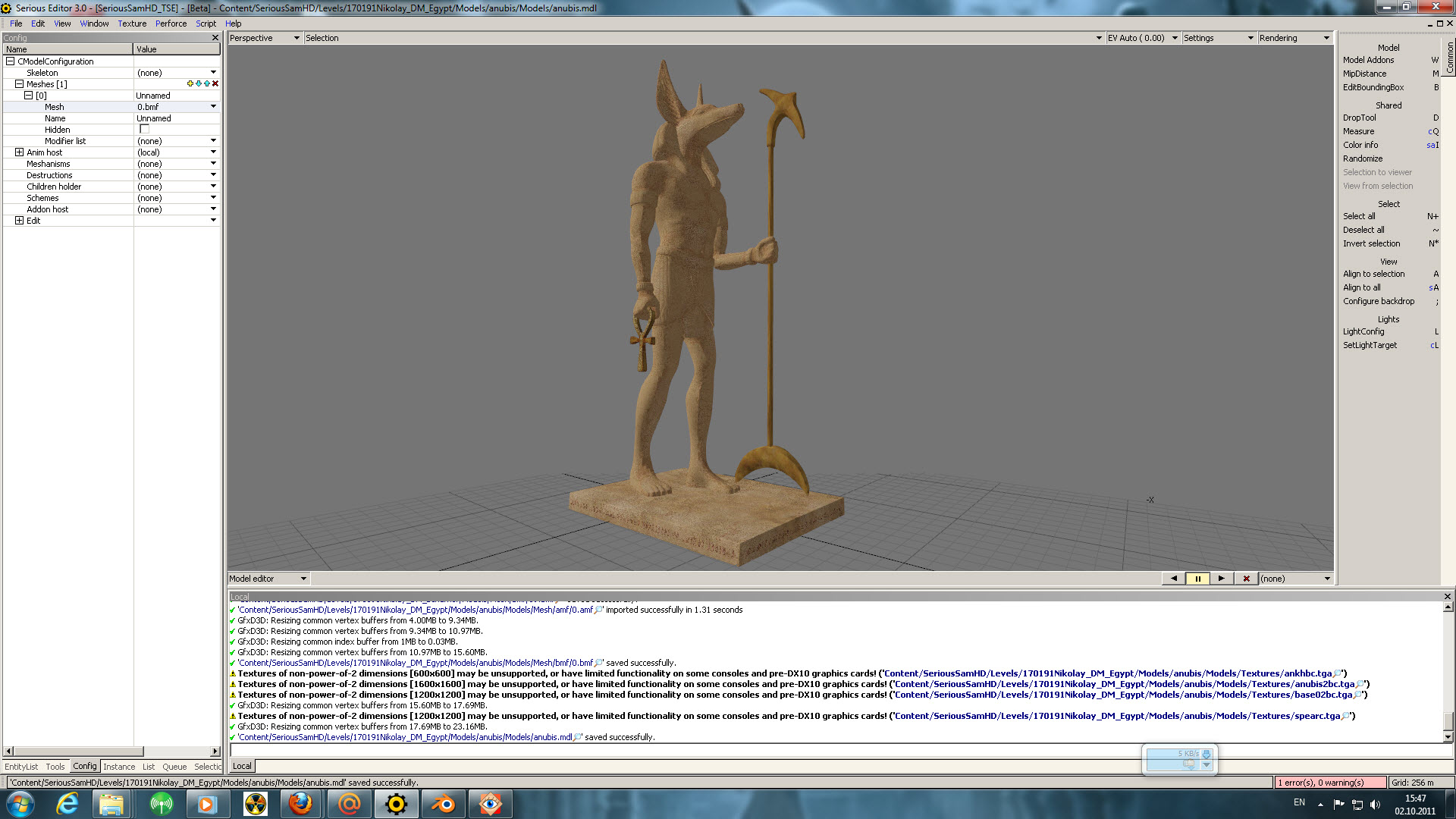Screen dimensions: 1456x819
Task: Click Select all in right panel
Action: tap(1359, 216)
